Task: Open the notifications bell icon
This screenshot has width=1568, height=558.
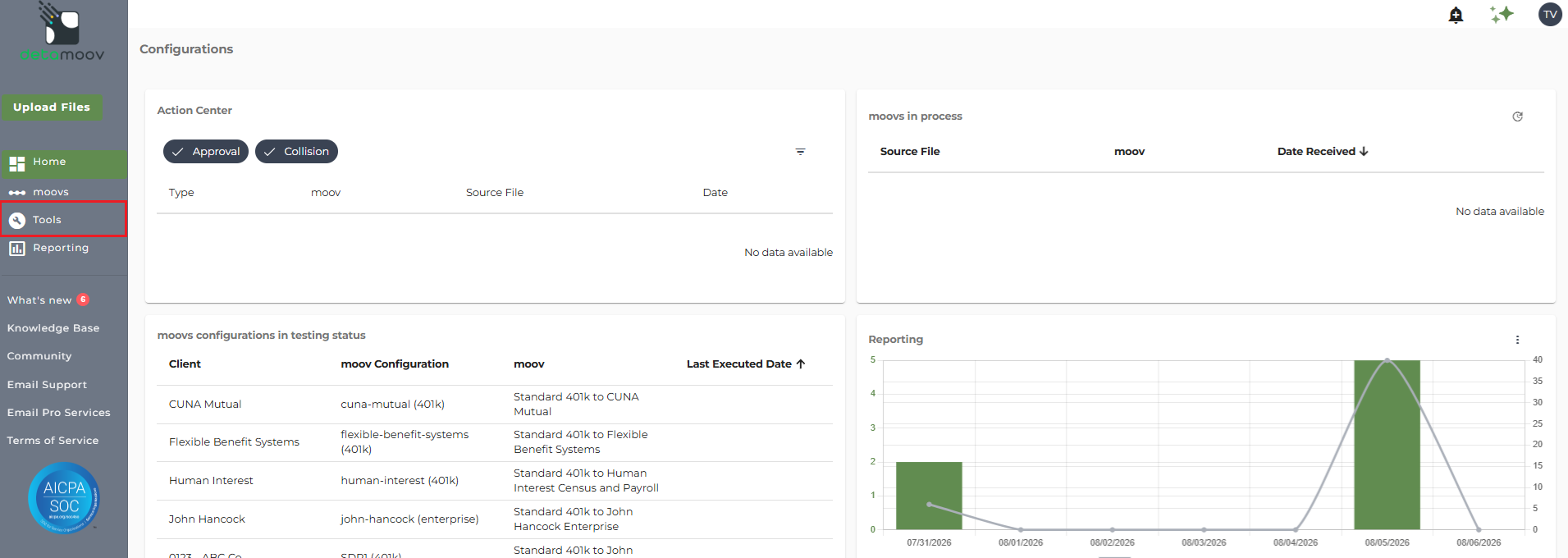Action: (x=1456, y=15)
